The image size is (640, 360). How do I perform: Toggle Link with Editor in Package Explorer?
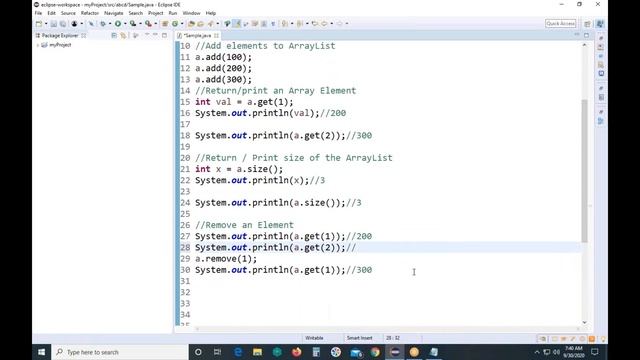click(x=123, y=36)
